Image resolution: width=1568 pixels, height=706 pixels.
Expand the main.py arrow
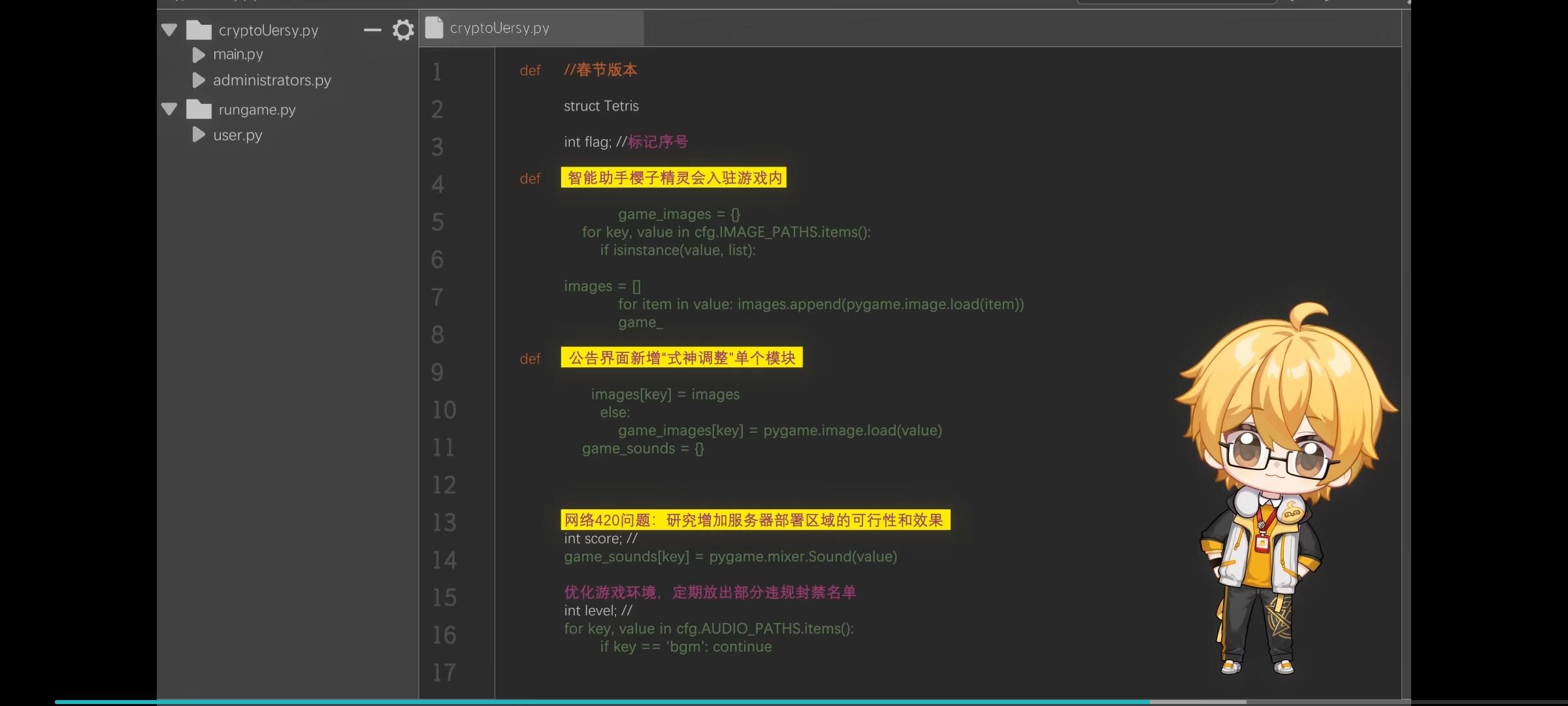[199, 55]
